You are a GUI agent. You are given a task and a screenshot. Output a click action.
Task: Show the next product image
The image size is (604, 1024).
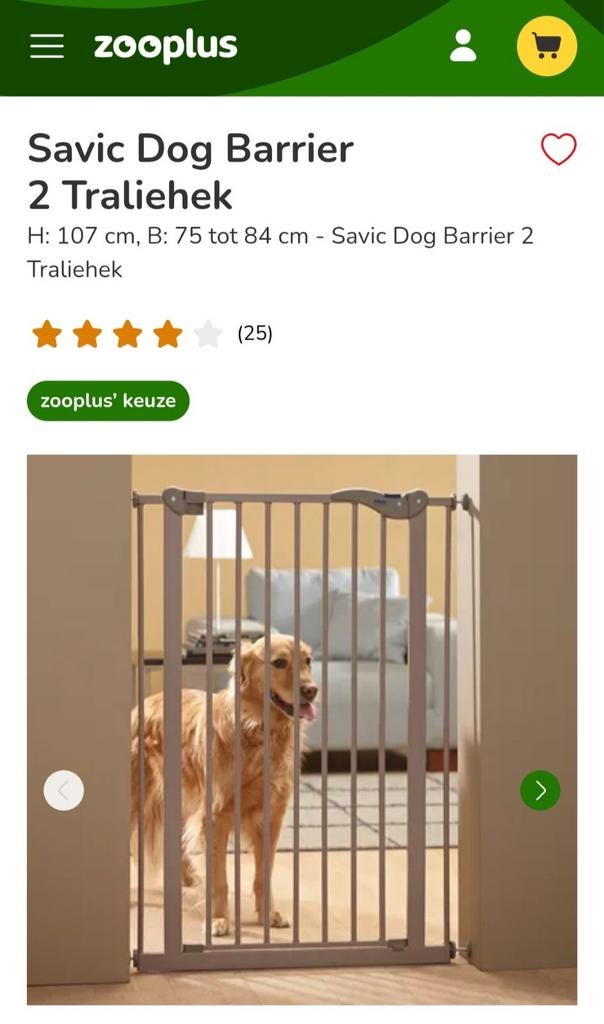point(540,790)
